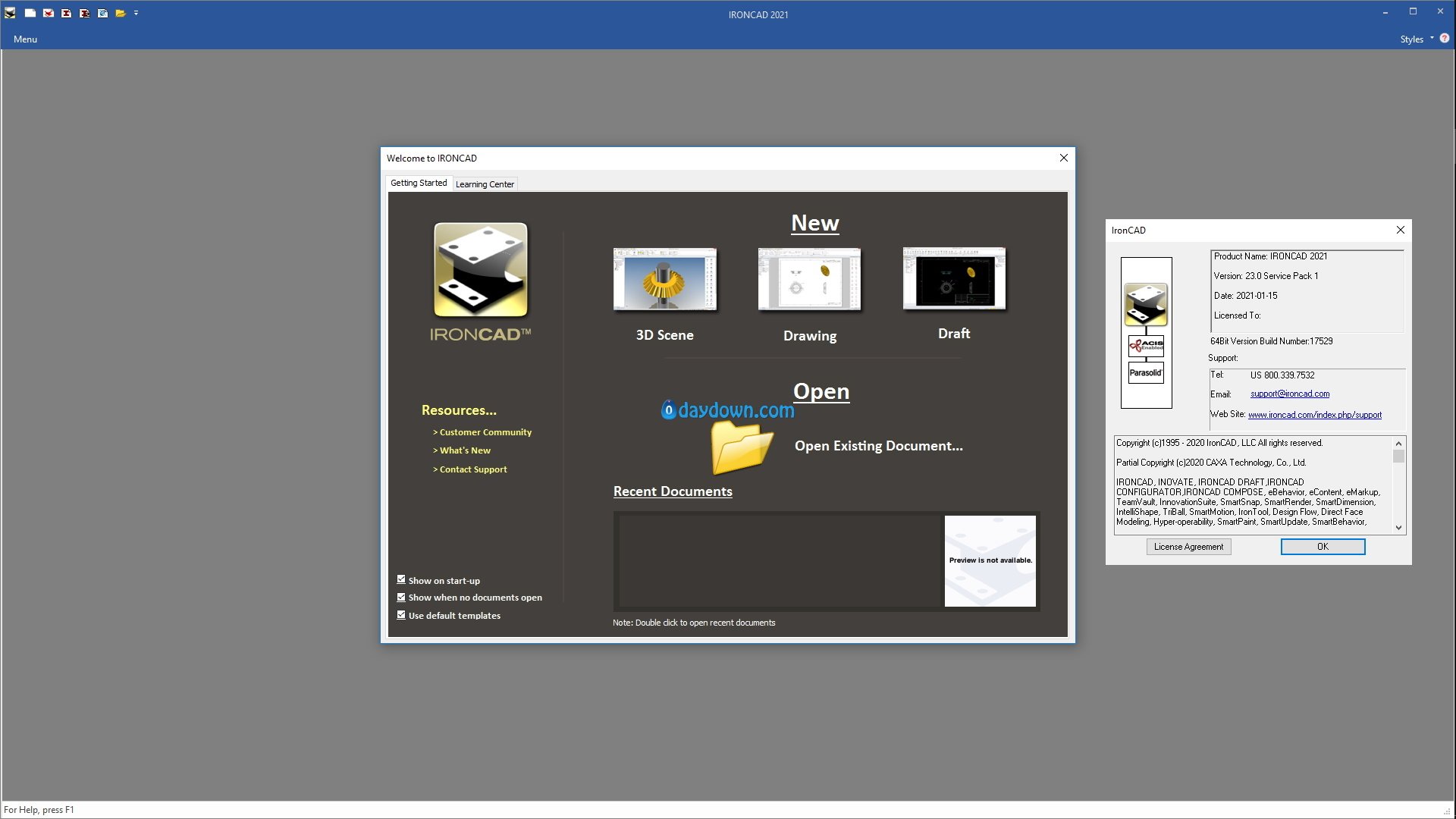Click '64Bit Version Build Number:17529' text
Image resolution: width=1456 pixels, height=819 pixels.
pos(1271,341)
